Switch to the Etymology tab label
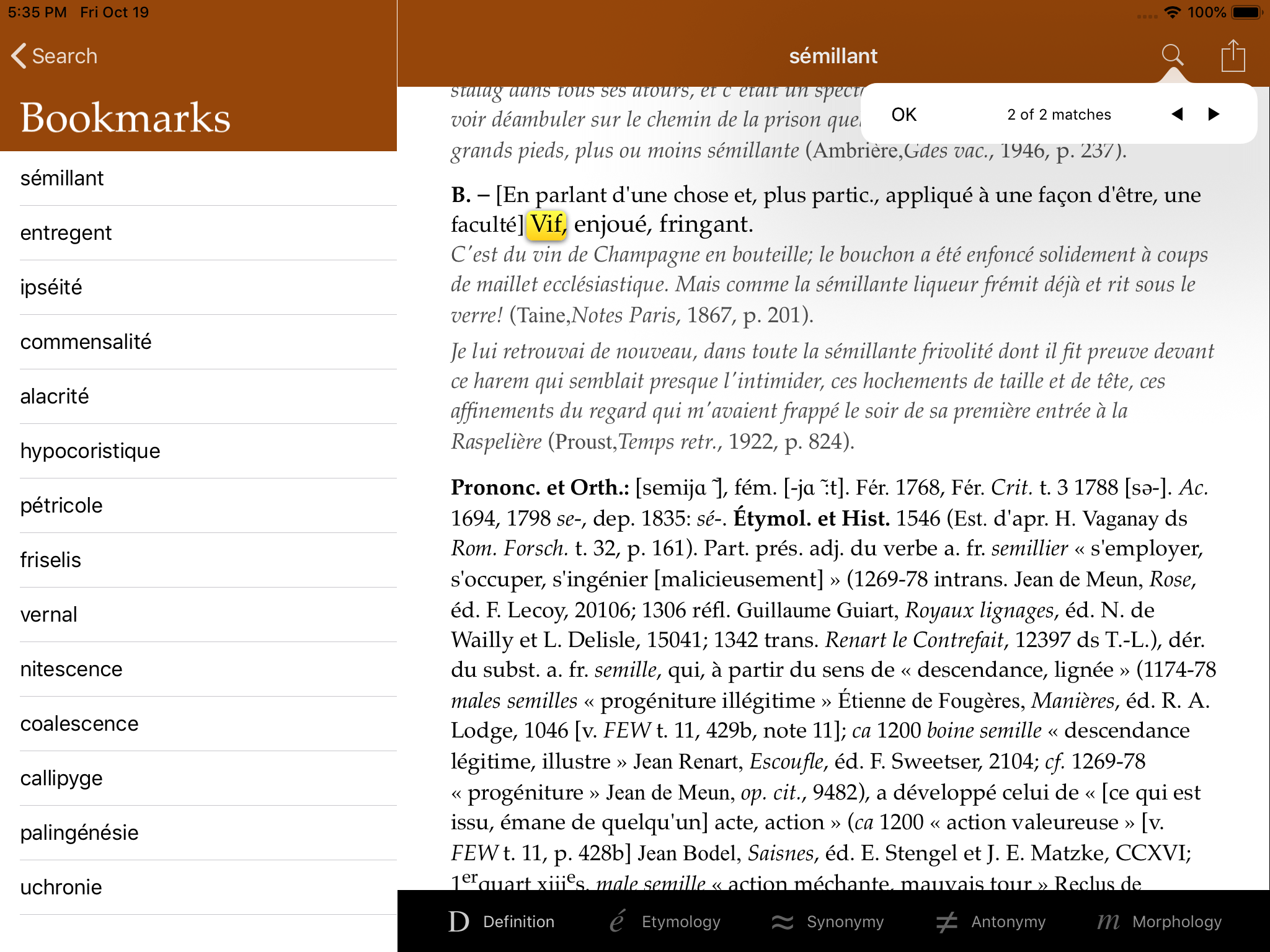The height and width of the screenshot is (952, 1270). click(681, 922)
